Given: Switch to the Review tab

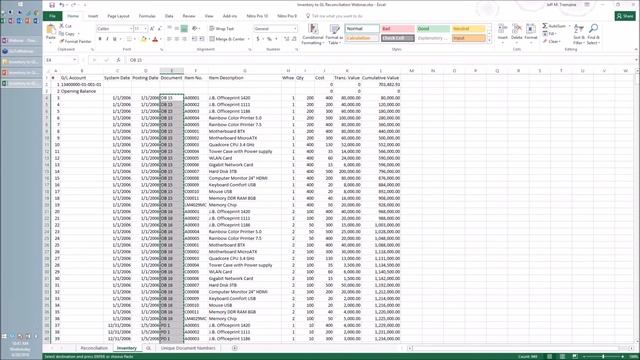Looking at the screenshot, I should point(189,16).
